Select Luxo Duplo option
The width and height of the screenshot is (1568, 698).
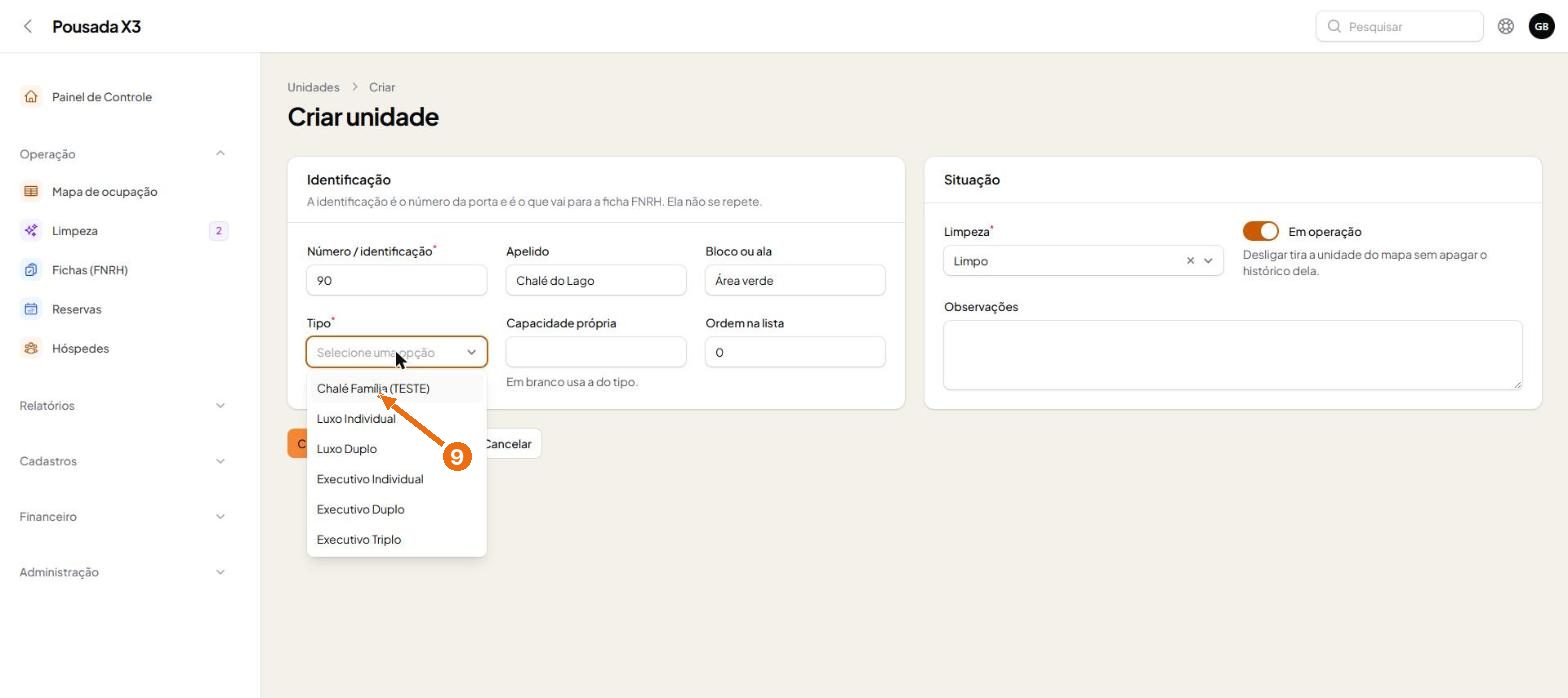(397, 449)
